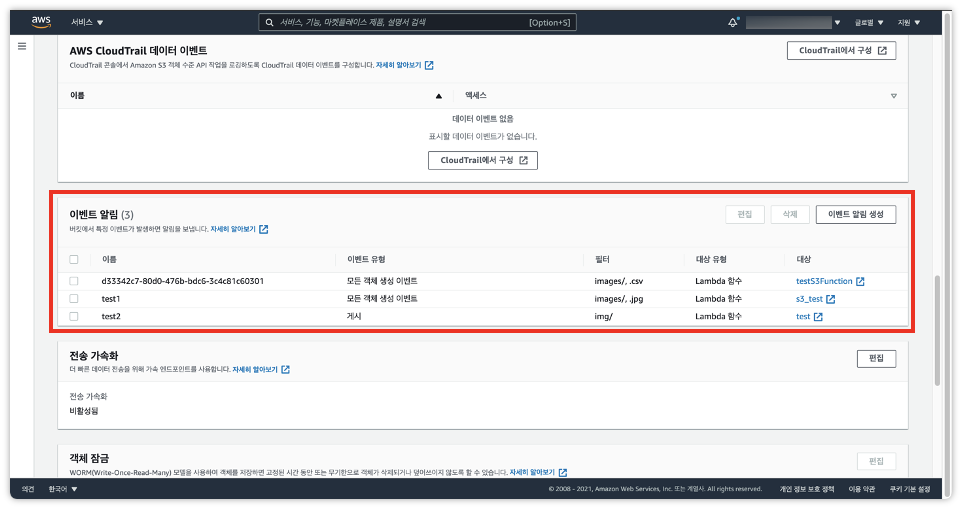Open the test Lambda target link
Image resolution: width=962 pixels, height=509 pixels.
coord(803,317)
